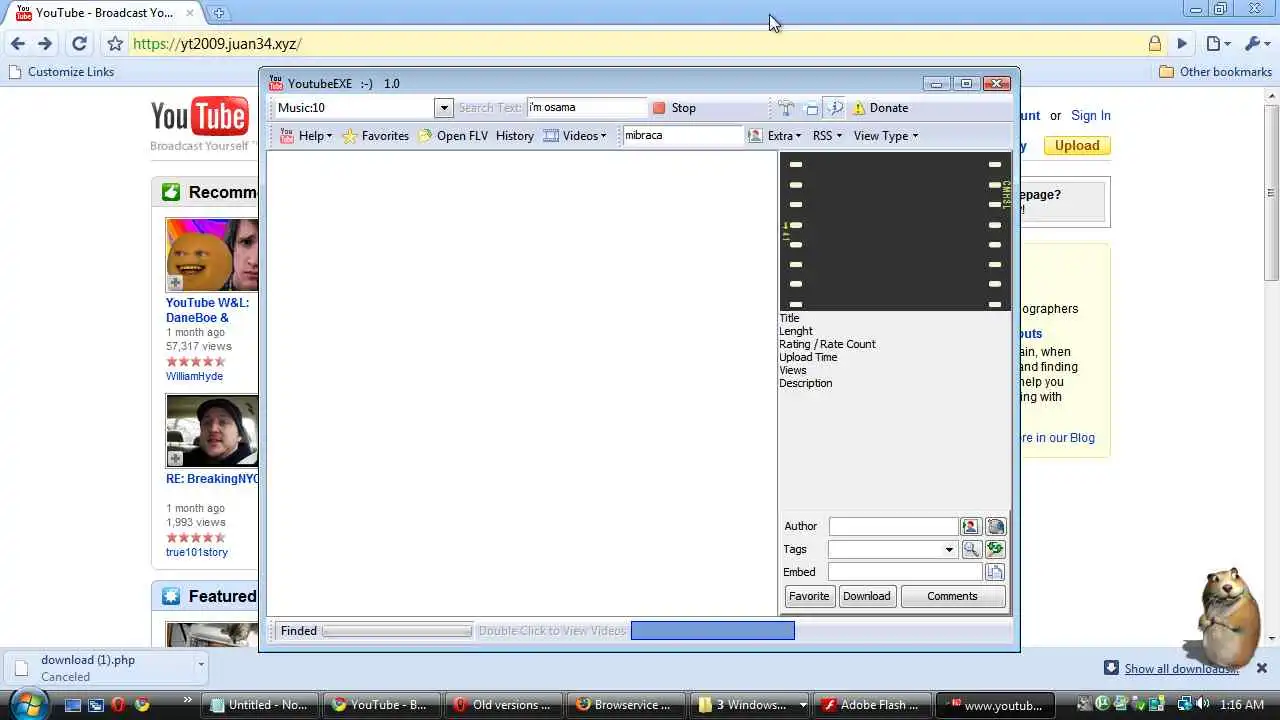1280x720 pixels.
Task: Expand the Videos dropdown
Action: click(575, 136)
